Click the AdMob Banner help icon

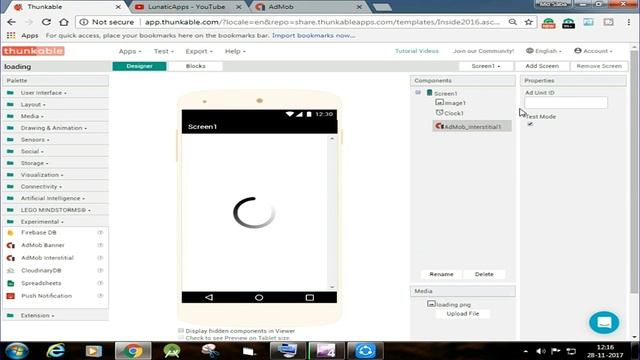100,245
